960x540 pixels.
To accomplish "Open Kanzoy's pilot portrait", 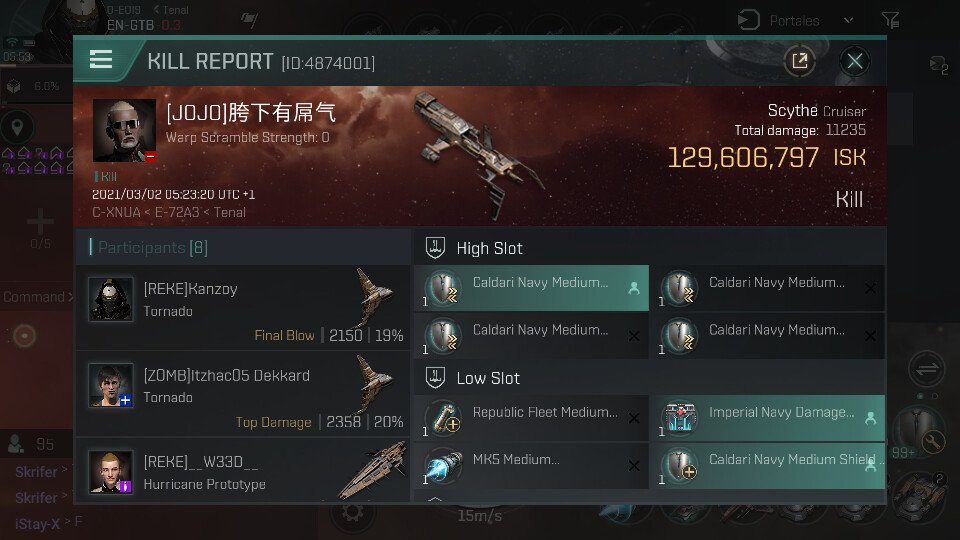I will pos(111,299).
